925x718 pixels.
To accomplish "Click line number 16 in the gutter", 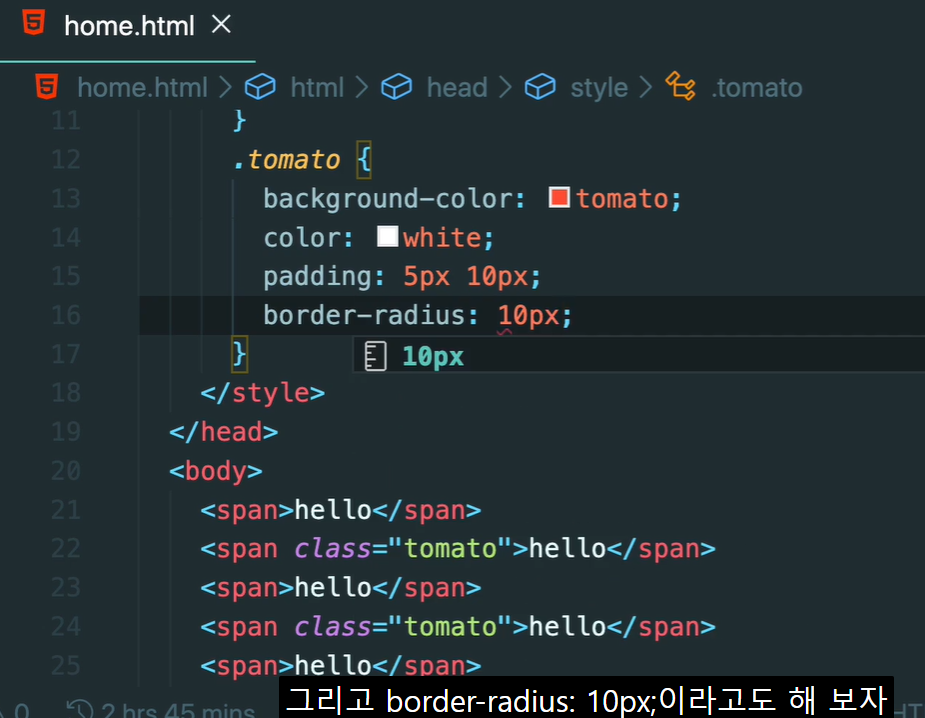I will point(65,315).
